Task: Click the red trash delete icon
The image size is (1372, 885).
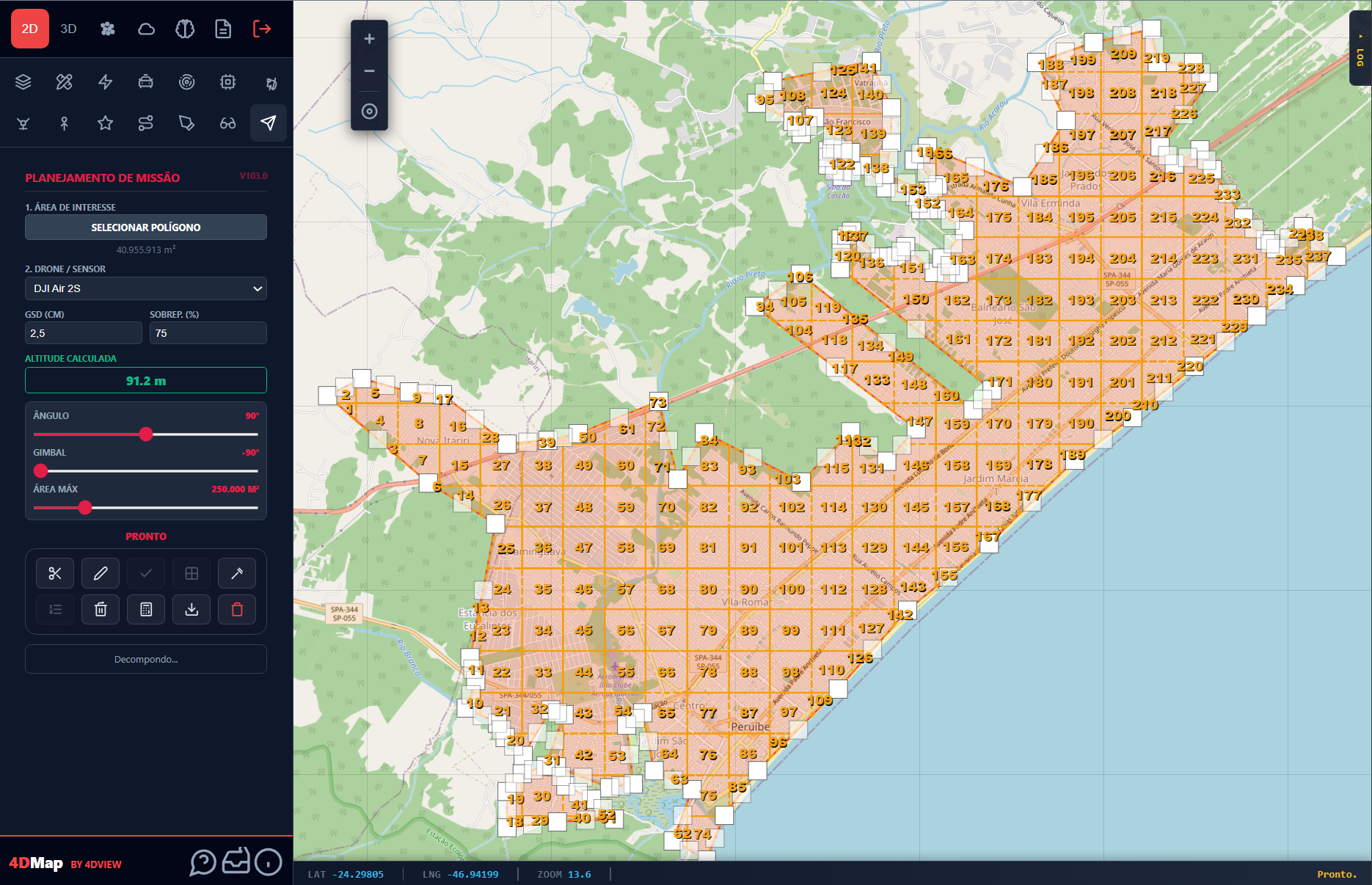Action: click(237, 609)
